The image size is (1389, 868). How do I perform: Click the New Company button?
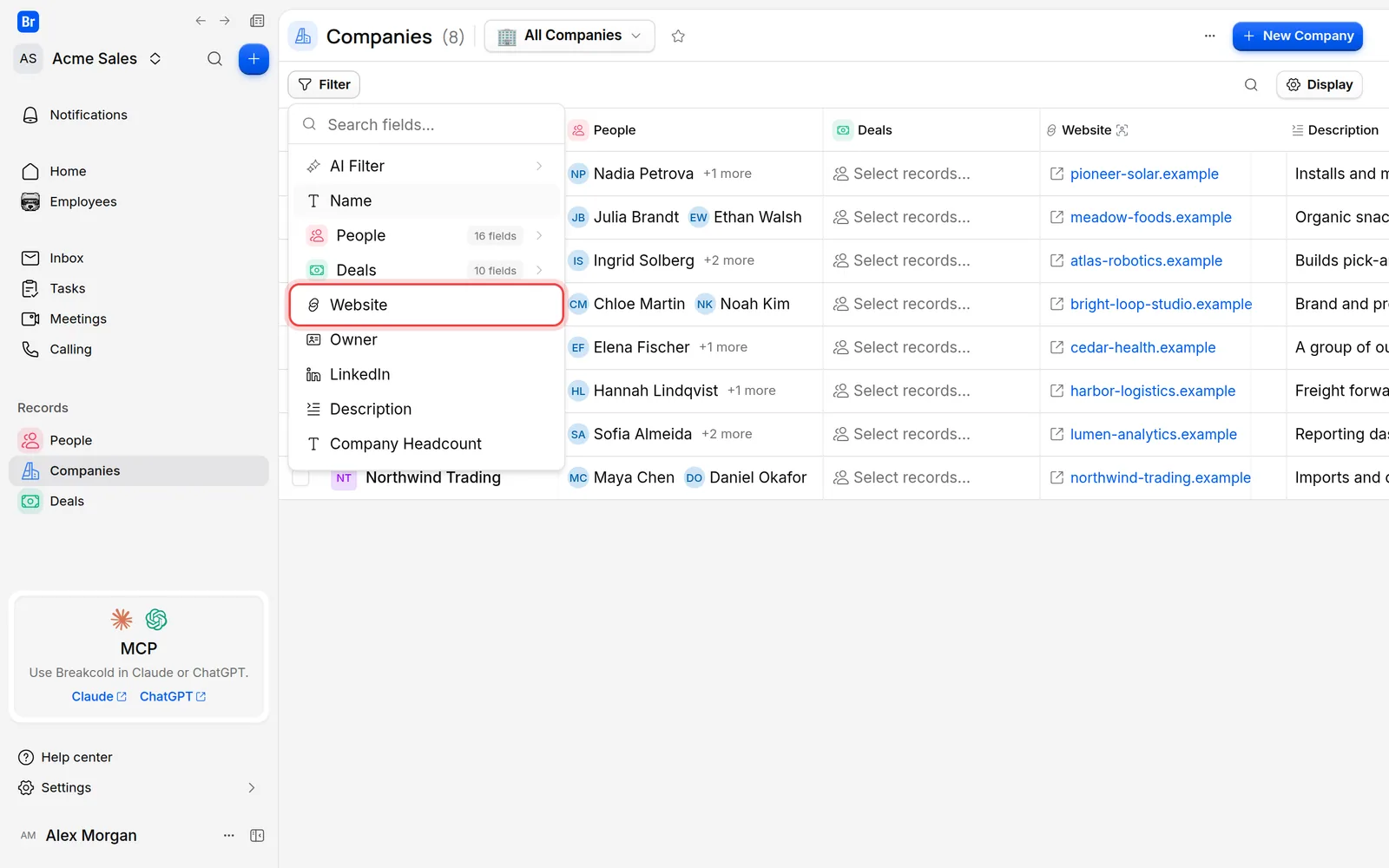tap(1298, 36)
